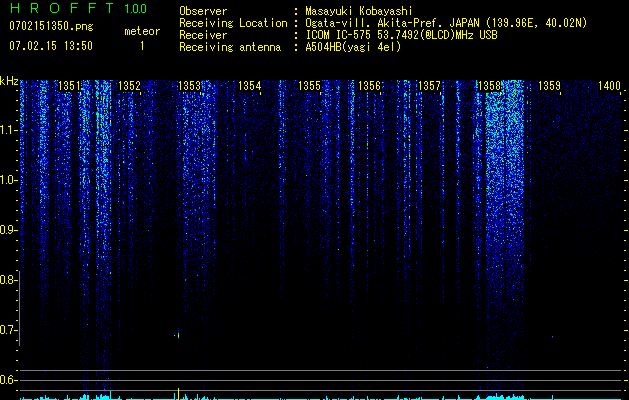
Task: Click the 1.1 kHz axis tick label
Action: [8, 130]
